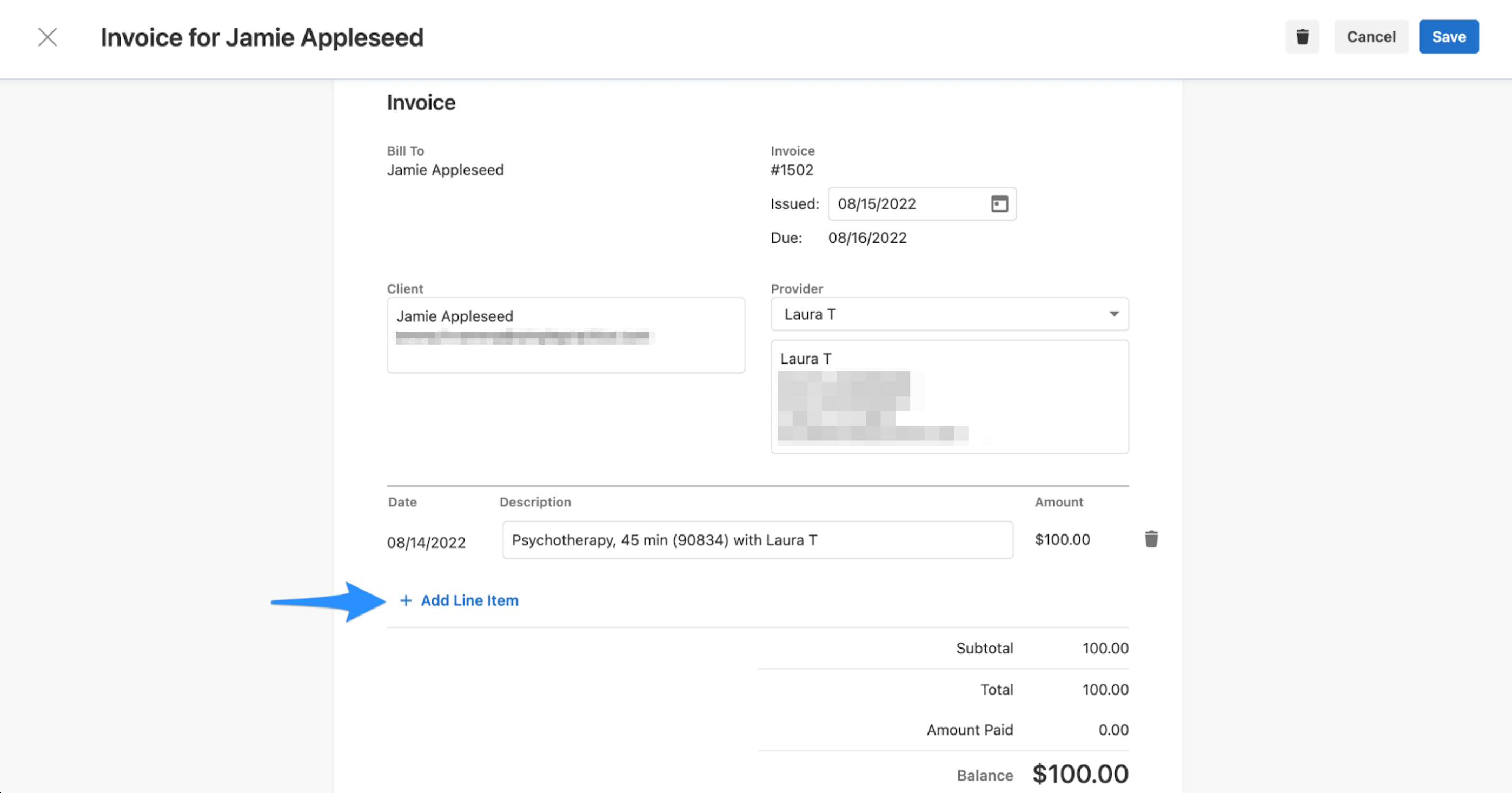
Task: Cancel the invoice changes
Action: [x=1370, y=37]
